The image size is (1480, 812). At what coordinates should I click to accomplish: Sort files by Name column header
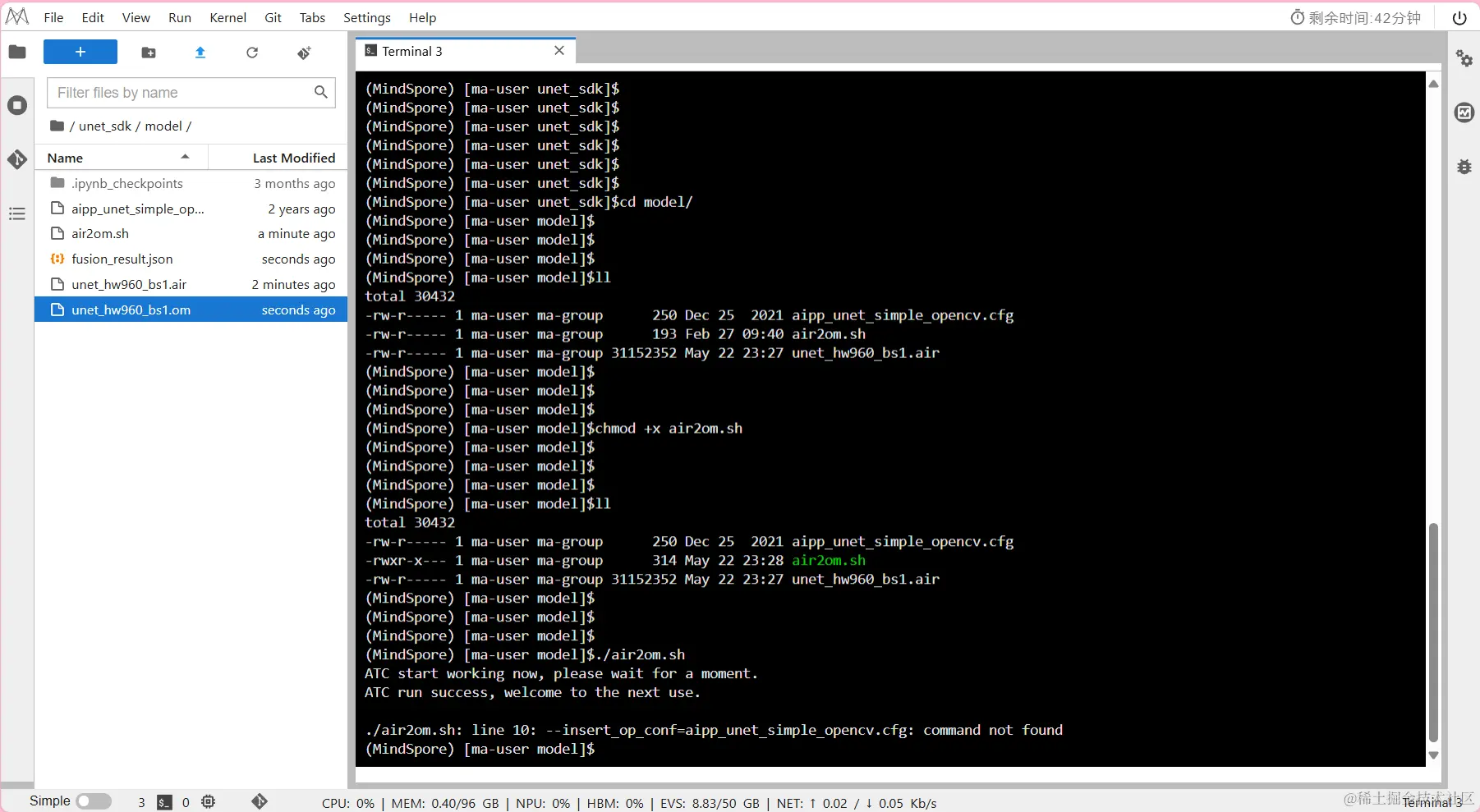pos(121,158)
